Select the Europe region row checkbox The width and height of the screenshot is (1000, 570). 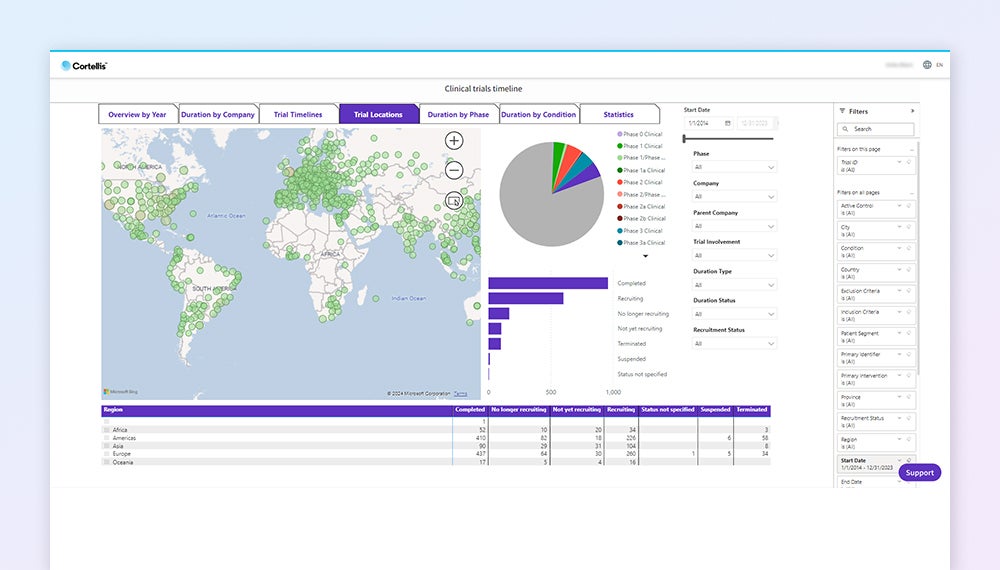(x=107, y=454)
